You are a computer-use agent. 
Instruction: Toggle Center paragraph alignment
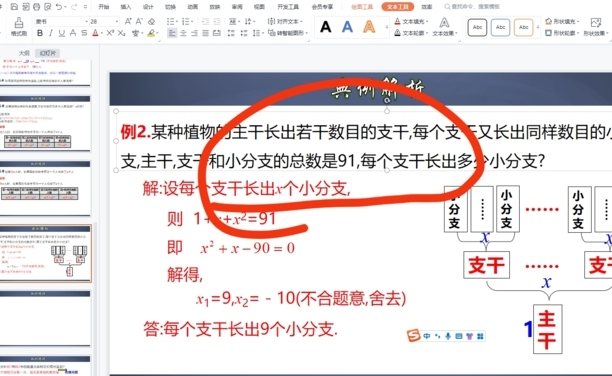click(x=183, y=33)
